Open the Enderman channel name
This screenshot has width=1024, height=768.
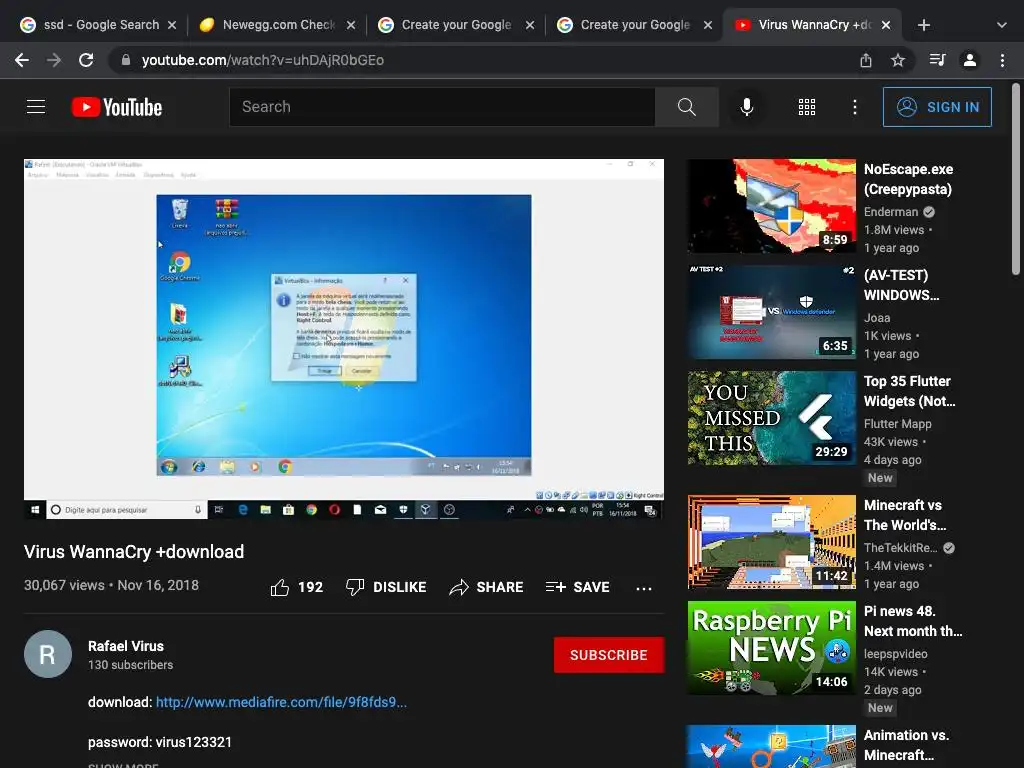click(891, 212)
